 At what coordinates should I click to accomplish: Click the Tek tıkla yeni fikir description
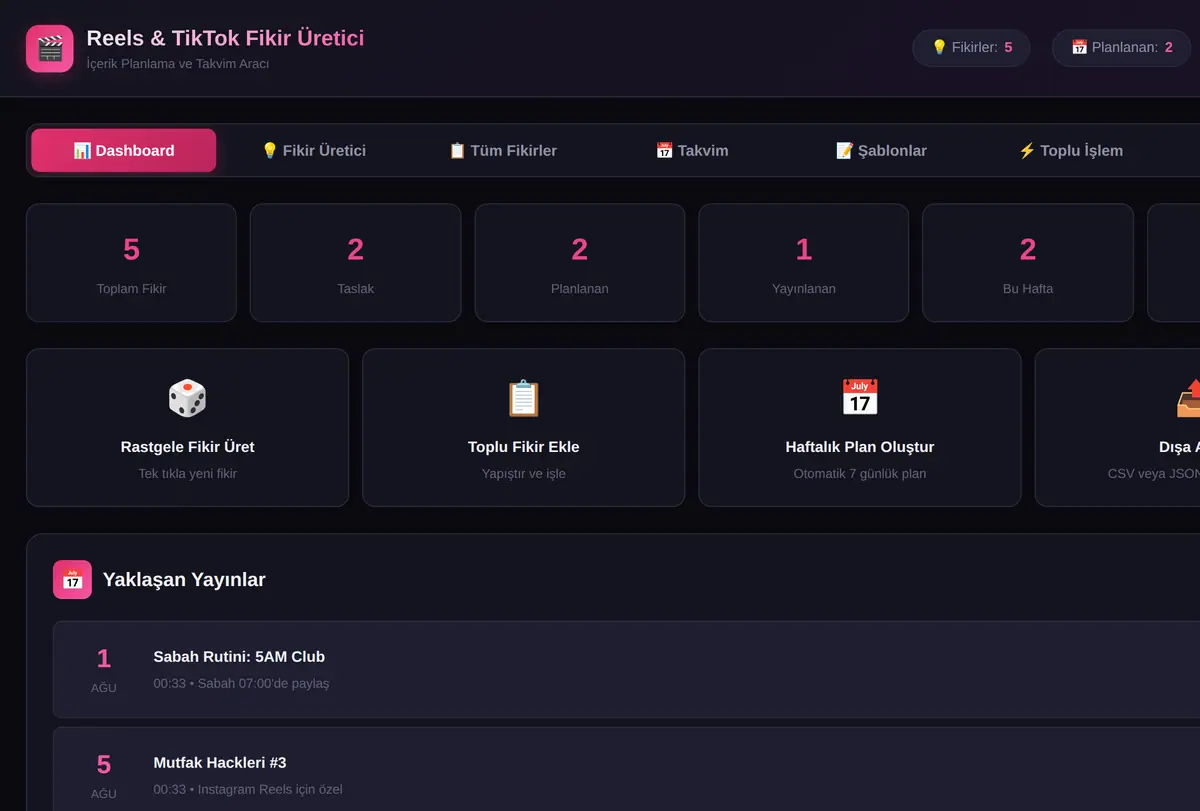187,474
